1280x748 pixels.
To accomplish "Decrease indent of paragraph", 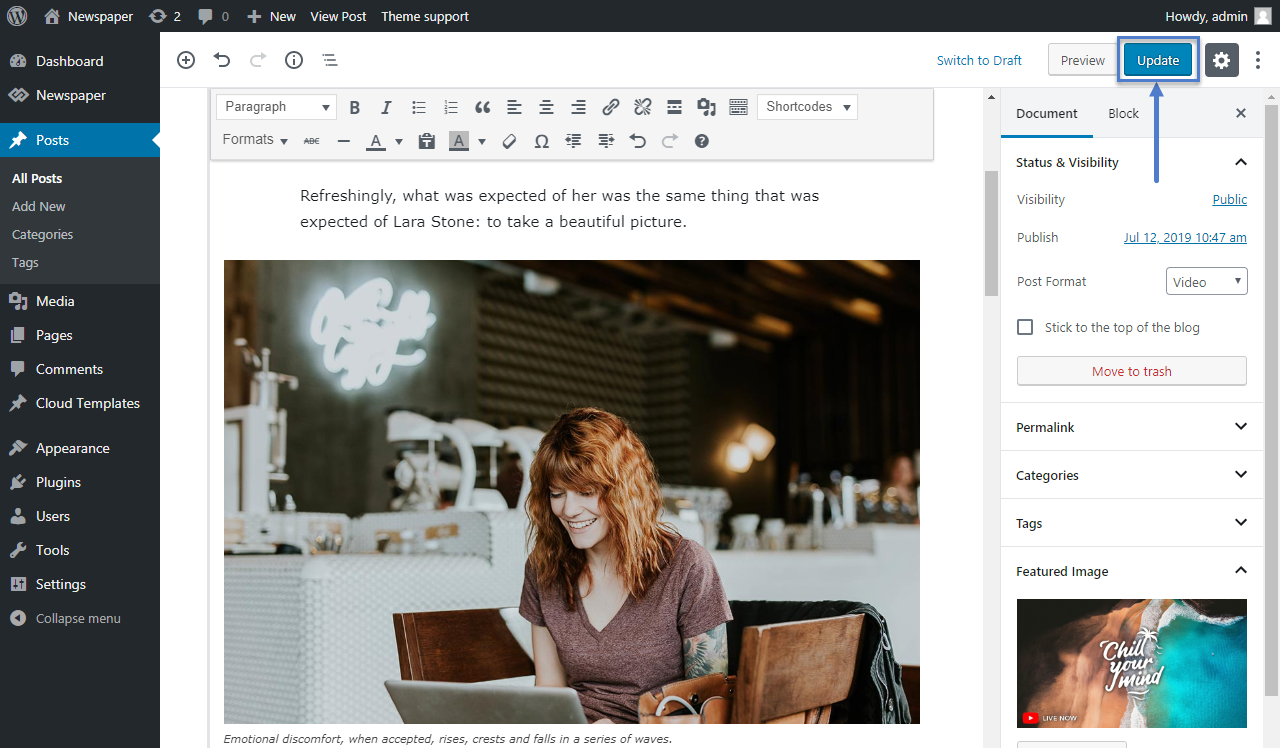I will tap(573, 141).
